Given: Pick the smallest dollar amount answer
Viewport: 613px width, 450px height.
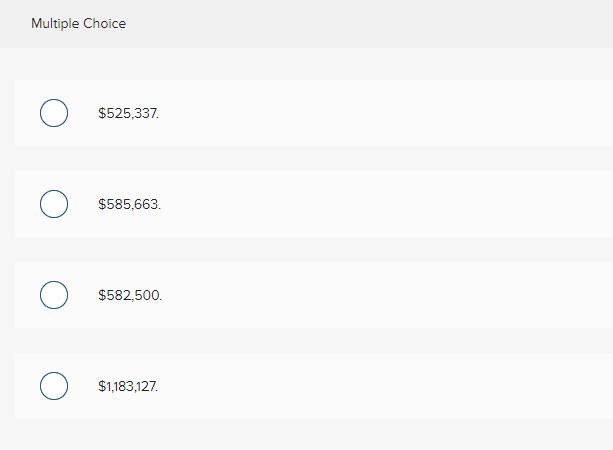Looking at the screenshot, I should pos(54,113).
